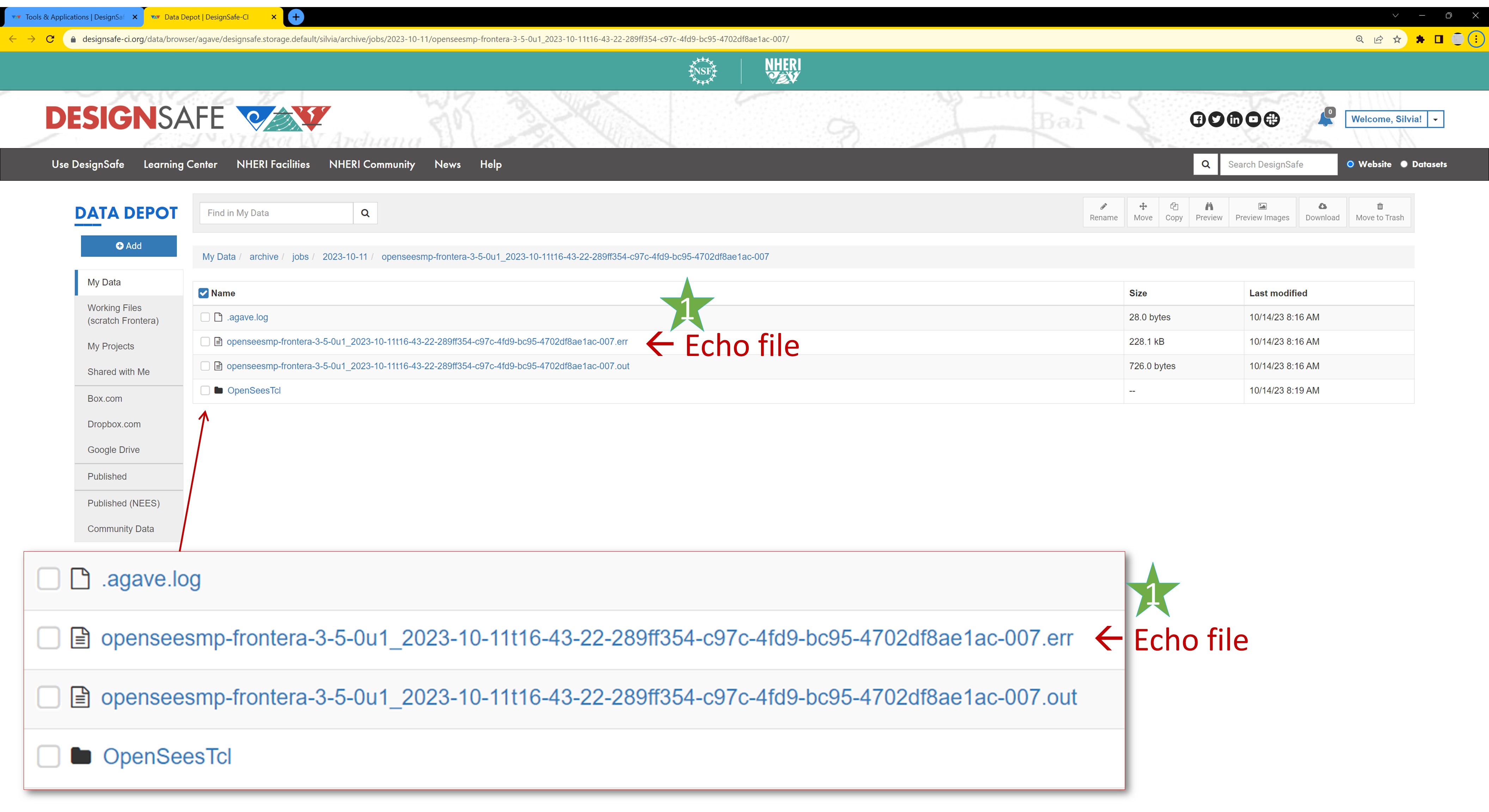Check the checkbox next to .agave.log
The image size is (1489, 812).
tap(204, 317)
